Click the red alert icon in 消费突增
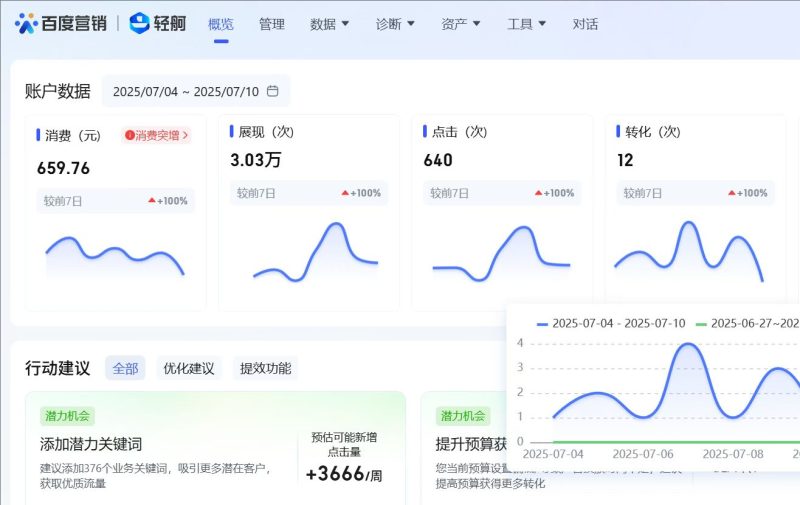Screen dimensions: 800x505 pyautogui.click(x=129, y=135)
